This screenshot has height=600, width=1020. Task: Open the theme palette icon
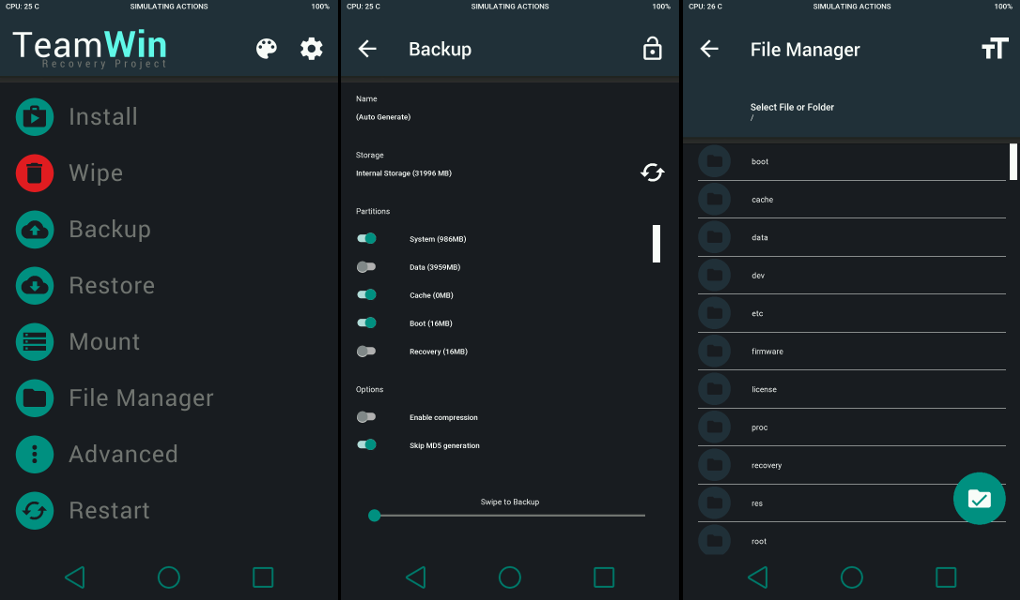point(266,49)
